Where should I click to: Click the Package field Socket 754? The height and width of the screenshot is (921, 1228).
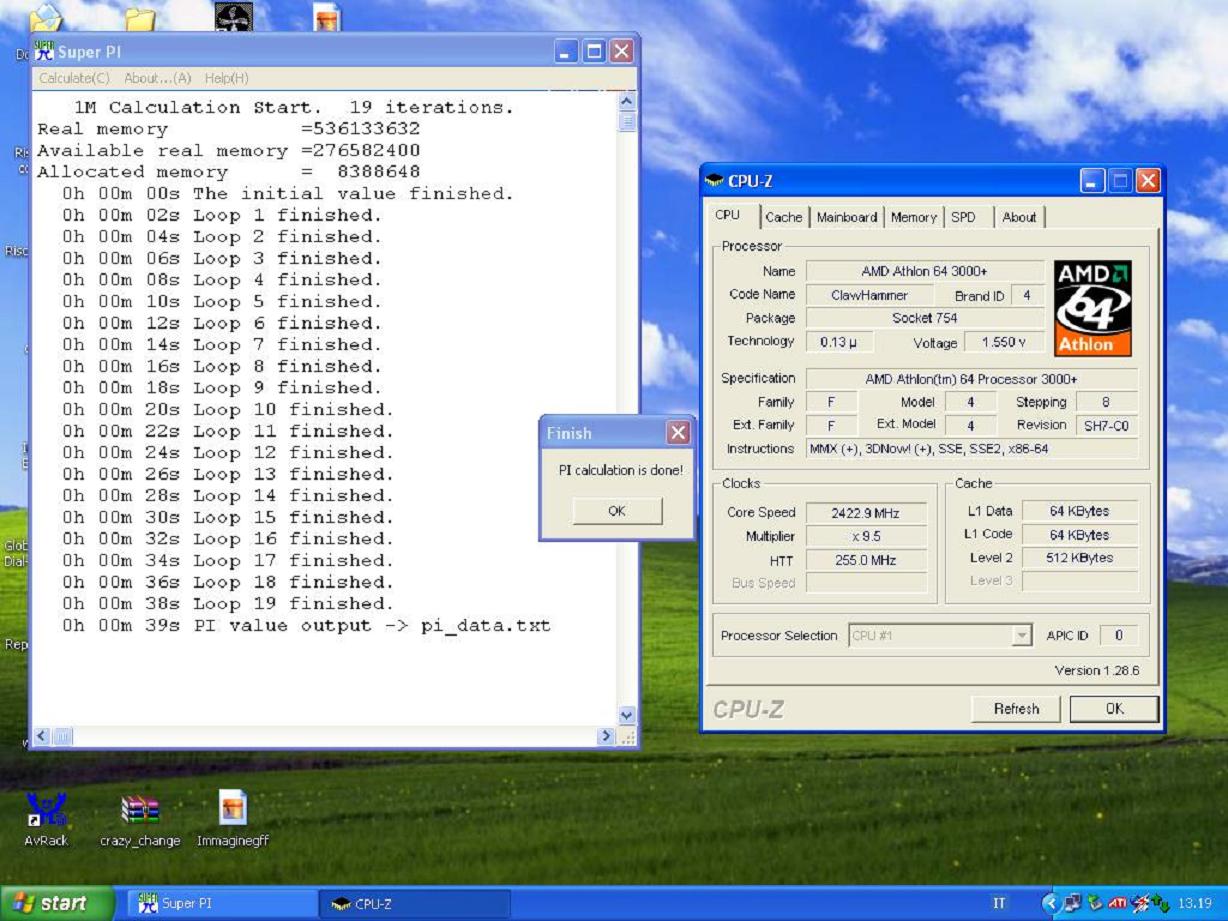tap(925, 319)
